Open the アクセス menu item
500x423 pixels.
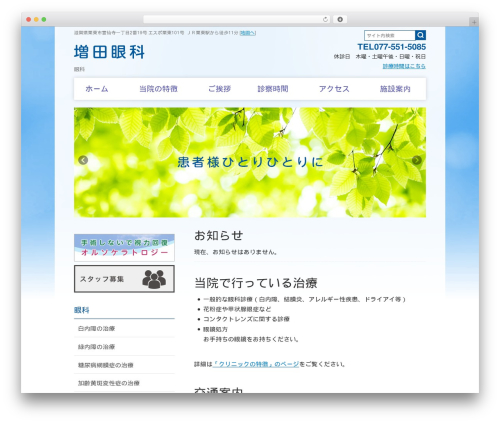click(334, 89)
